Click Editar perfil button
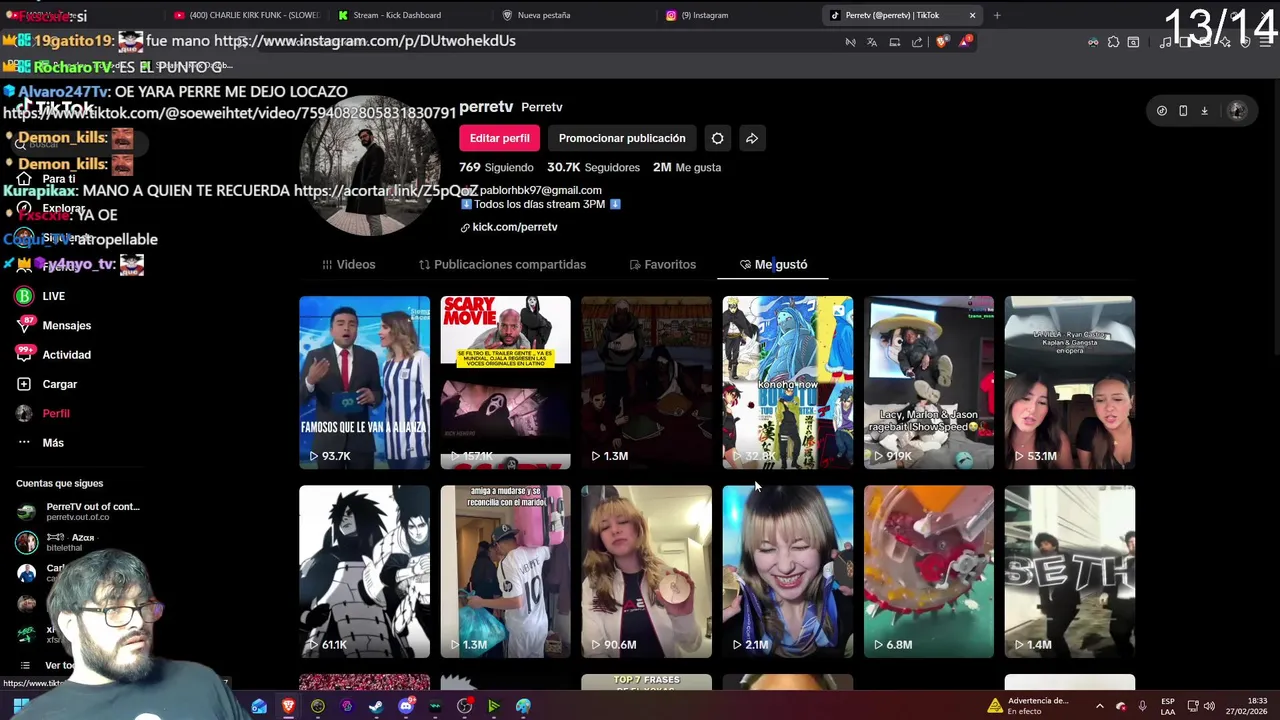This screenshot has width=1280, height=720. [499, 138]
